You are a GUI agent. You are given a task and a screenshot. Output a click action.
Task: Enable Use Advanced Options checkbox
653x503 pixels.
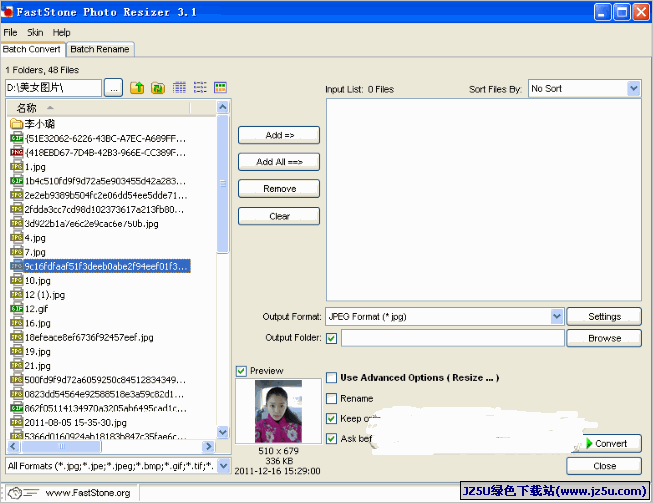pos(331,378)
